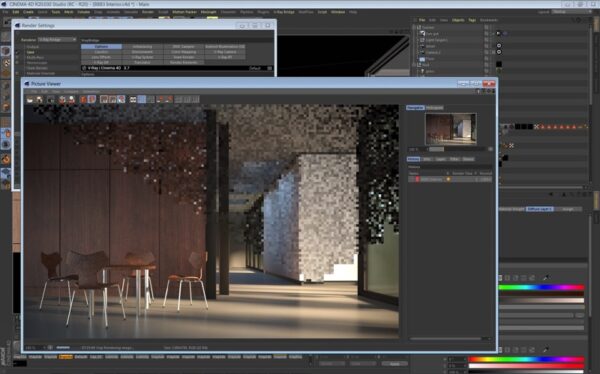Click the open image icon in Picture Viewer toolbar
The width and height of the screenshot is (600, 374).
coord(30,100)
